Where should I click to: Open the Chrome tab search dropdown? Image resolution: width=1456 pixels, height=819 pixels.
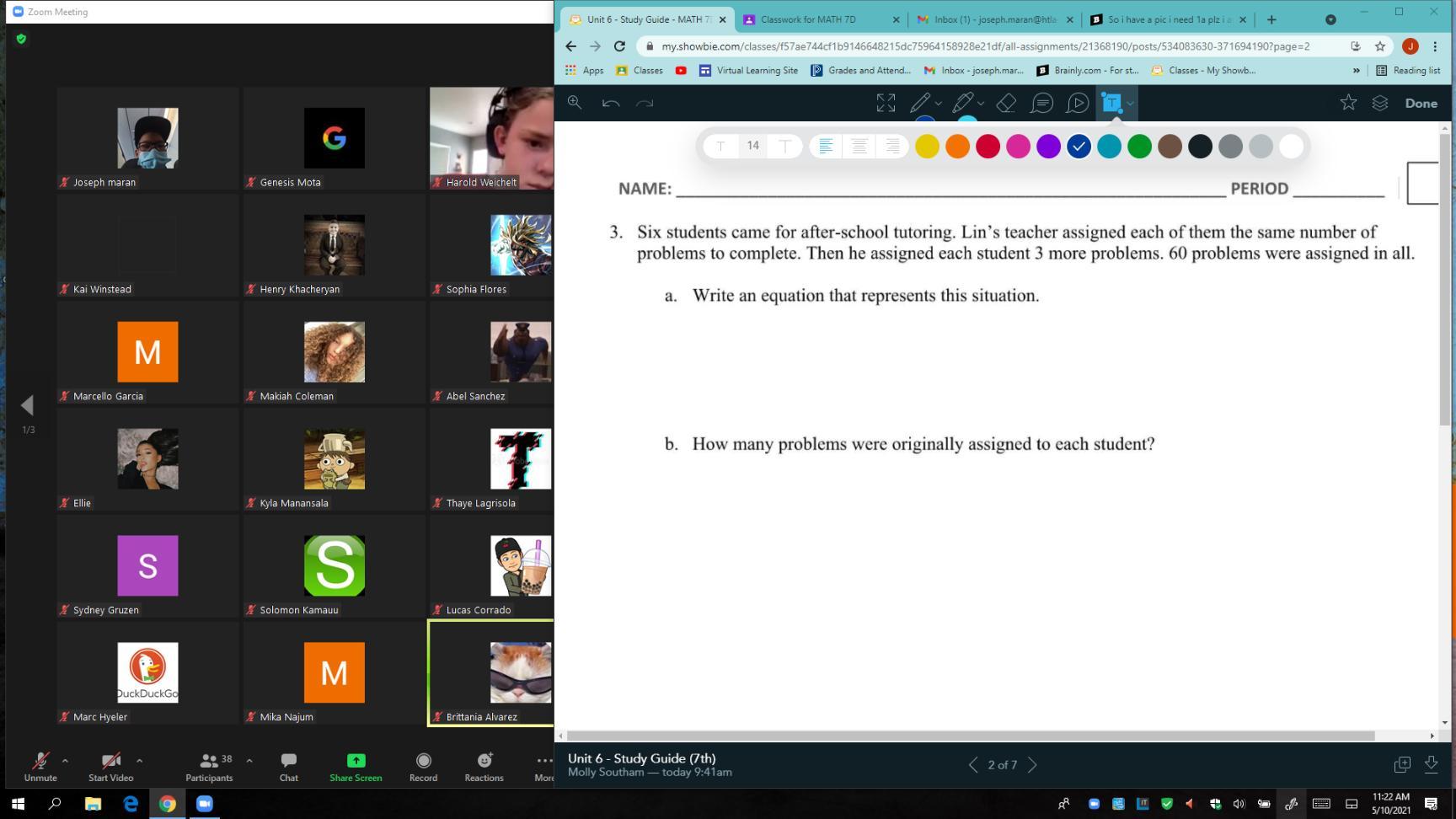point(1331,19)
